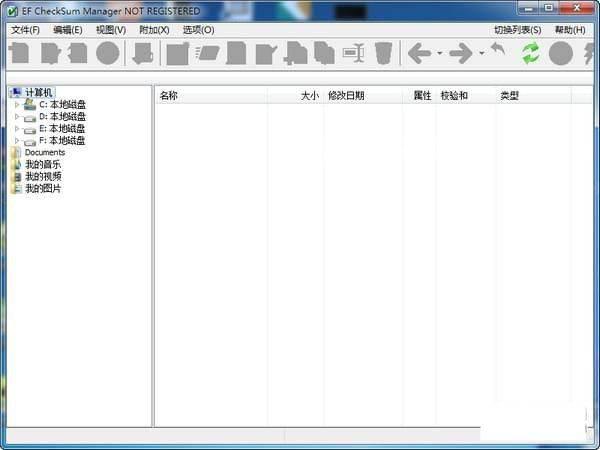Open the 文件(F) menu

pos(25,30)
